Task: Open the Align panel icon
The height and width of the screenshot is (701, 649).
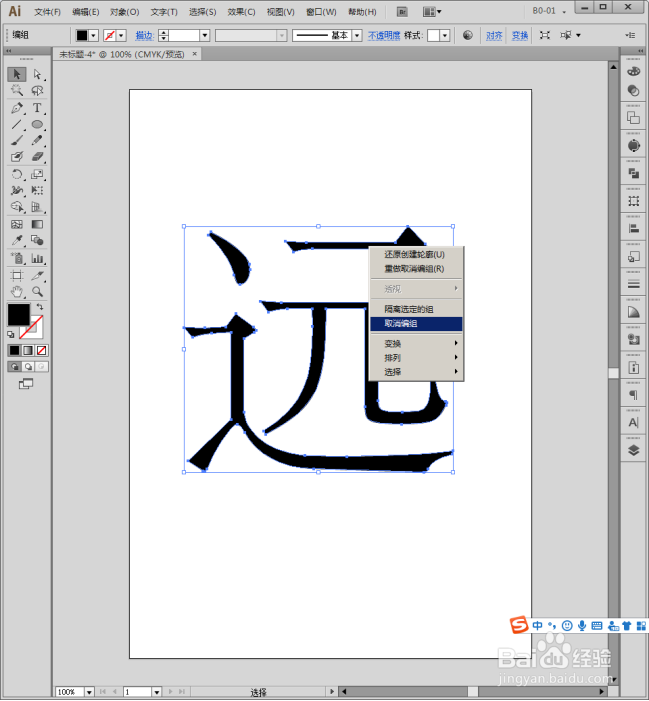Action: pos(633,228)
